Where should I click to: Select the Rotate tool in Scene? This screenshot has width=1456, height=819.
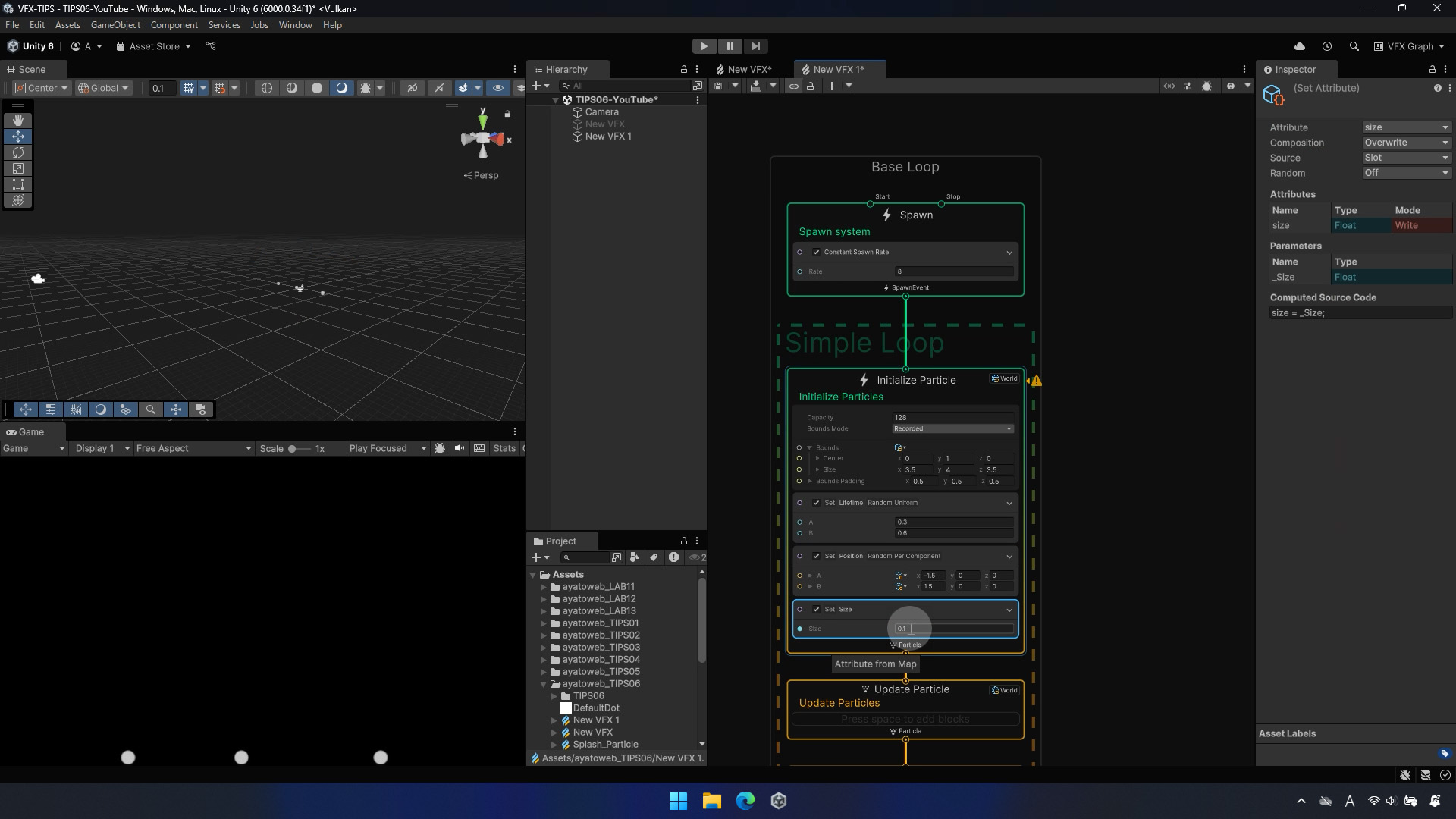tap(18, 152)
